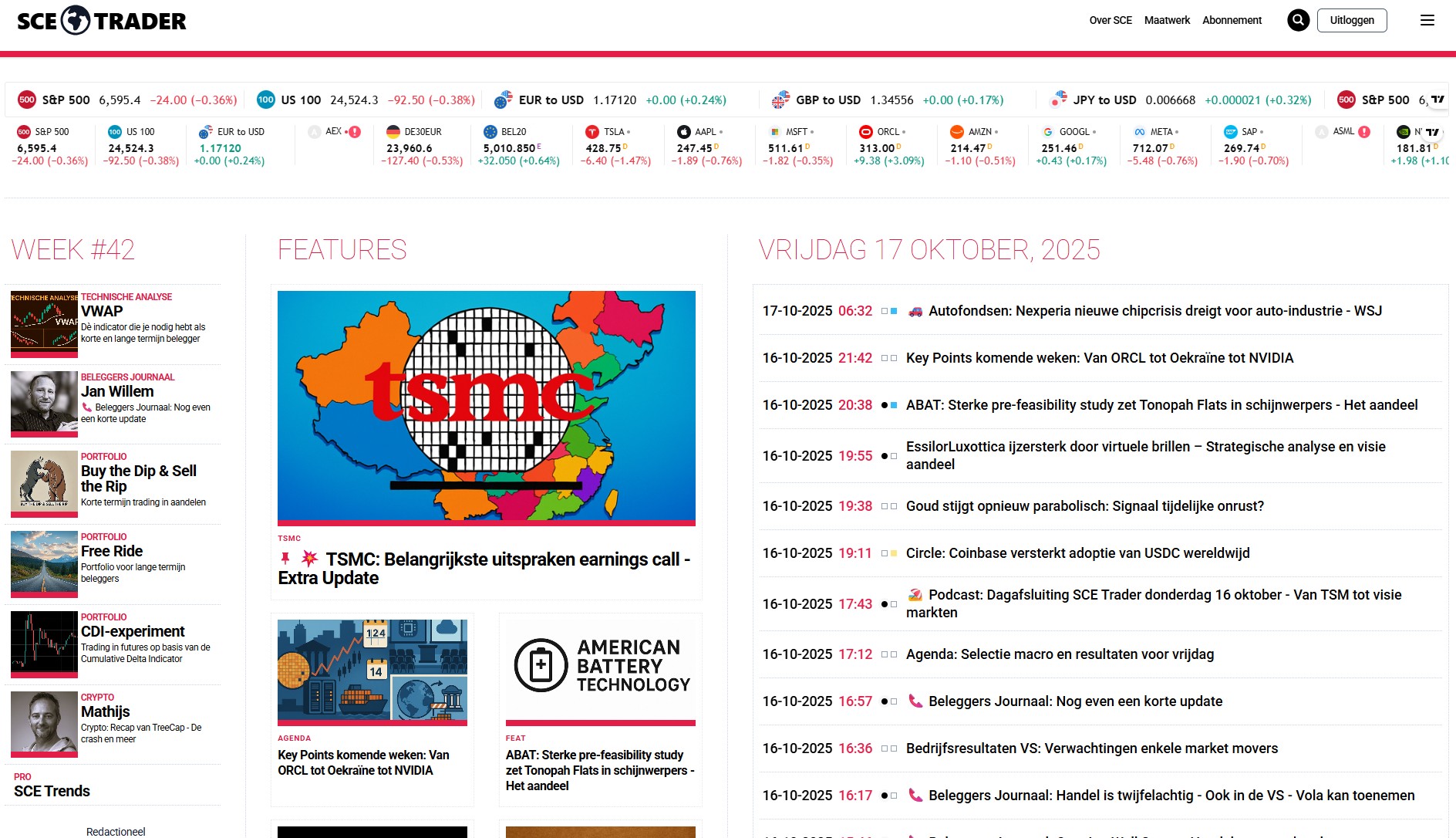Click the EUR to USD rate 1.17120 in large ticker
This screenshot has width=1456, height=838.
(615, 100)
